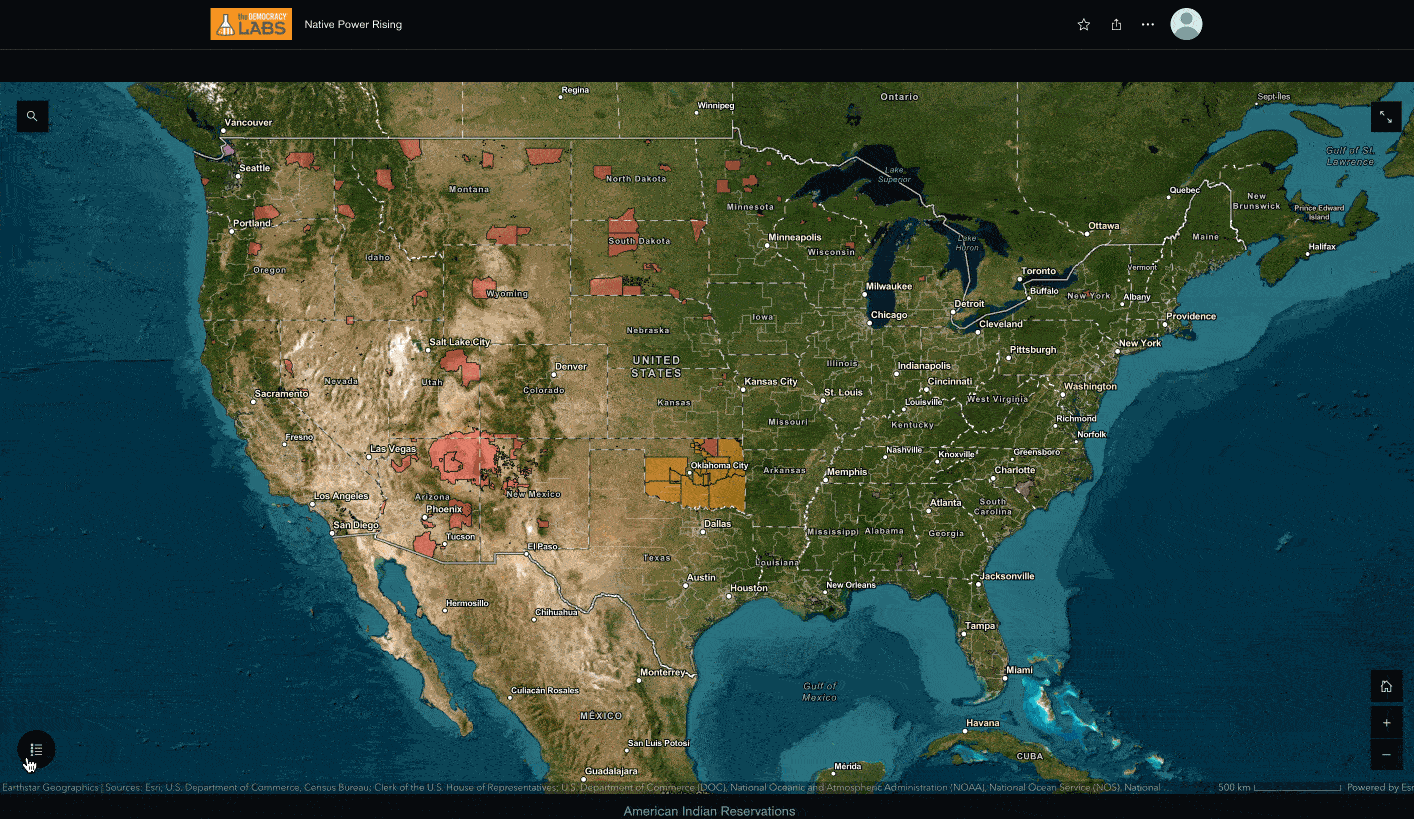Click the Memphis city label

(x=847, y=471)
